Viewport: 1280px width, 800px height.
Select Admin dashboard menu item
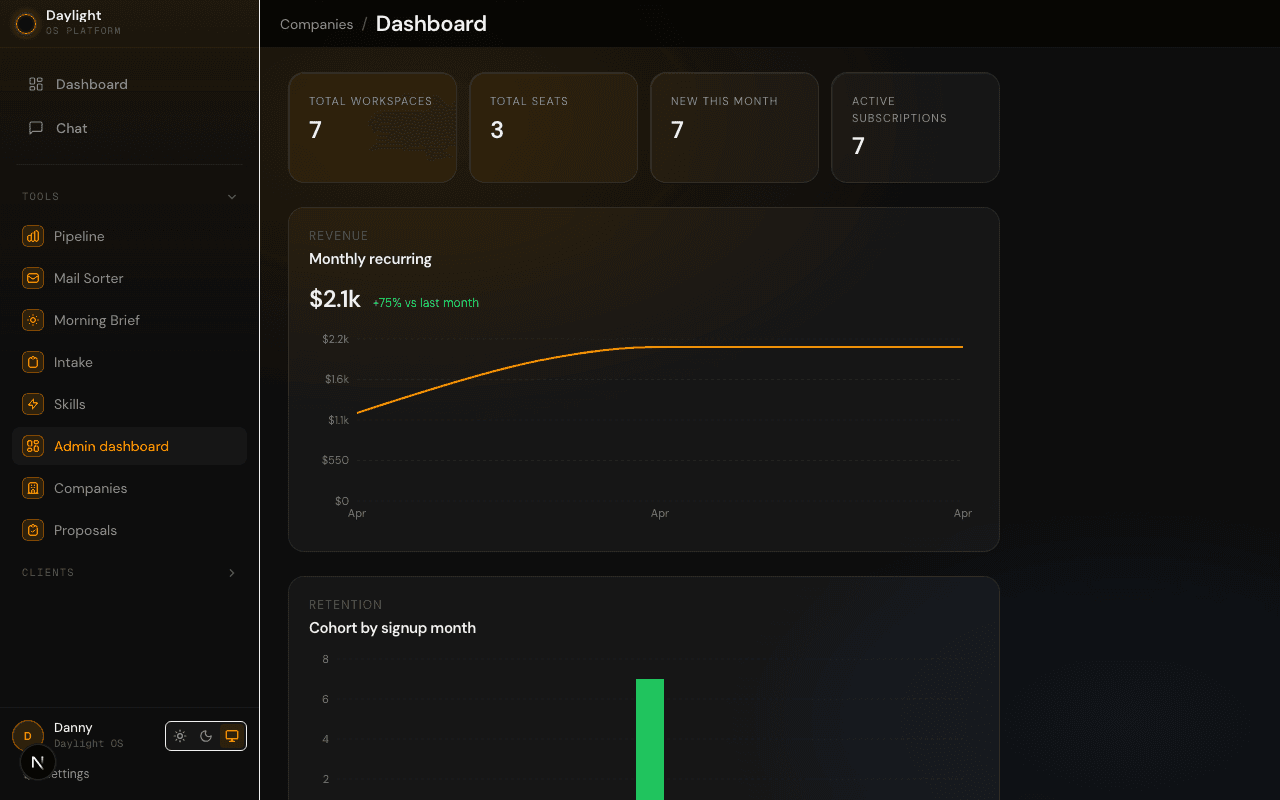click(x=130, y=446)
